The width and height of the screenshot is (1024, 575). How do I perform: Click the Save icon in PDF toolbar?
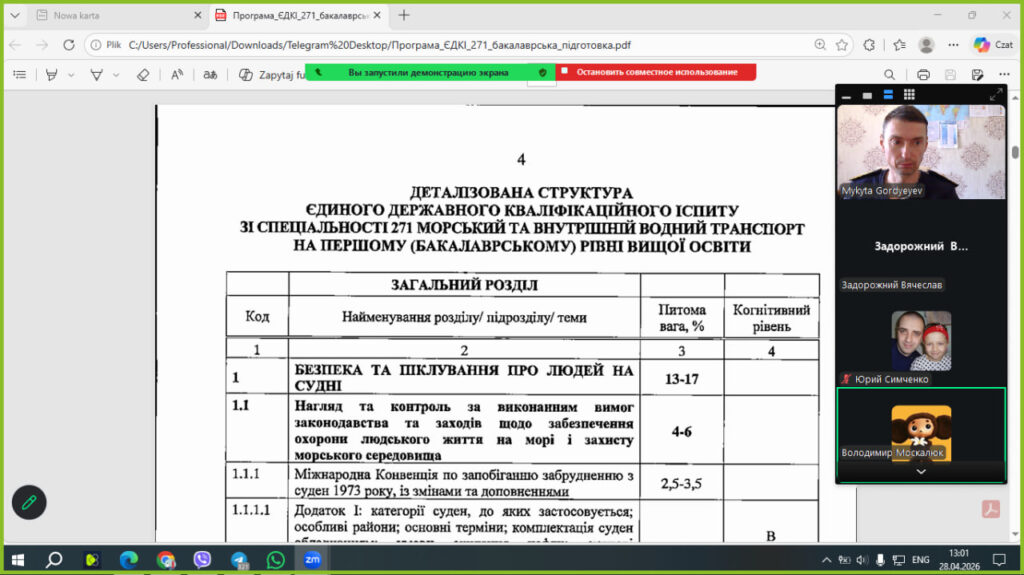pos(950,74)
